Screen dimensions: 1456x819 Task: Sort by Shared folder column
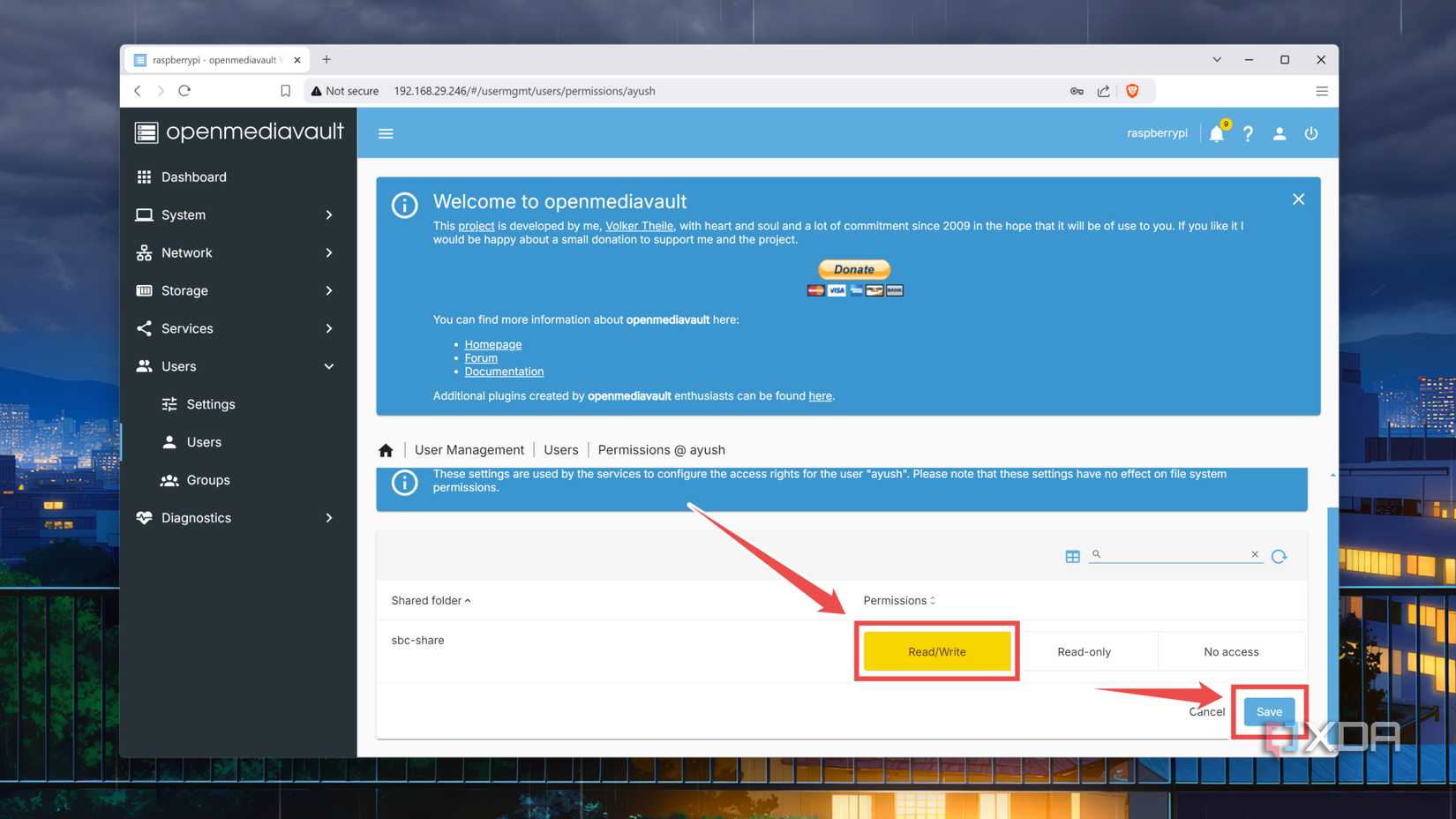(x=431, y=600)
